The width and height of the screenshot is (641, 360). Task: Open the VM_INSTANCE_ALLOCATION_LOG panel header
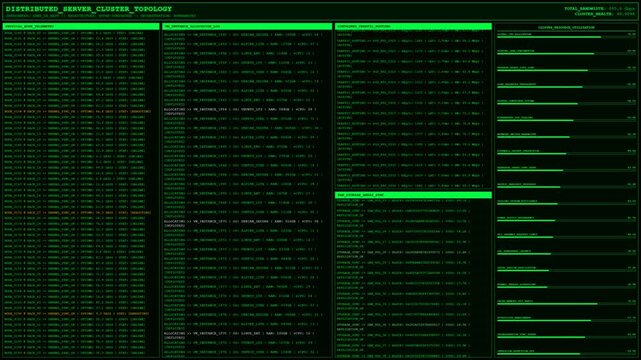pos(247,26)
